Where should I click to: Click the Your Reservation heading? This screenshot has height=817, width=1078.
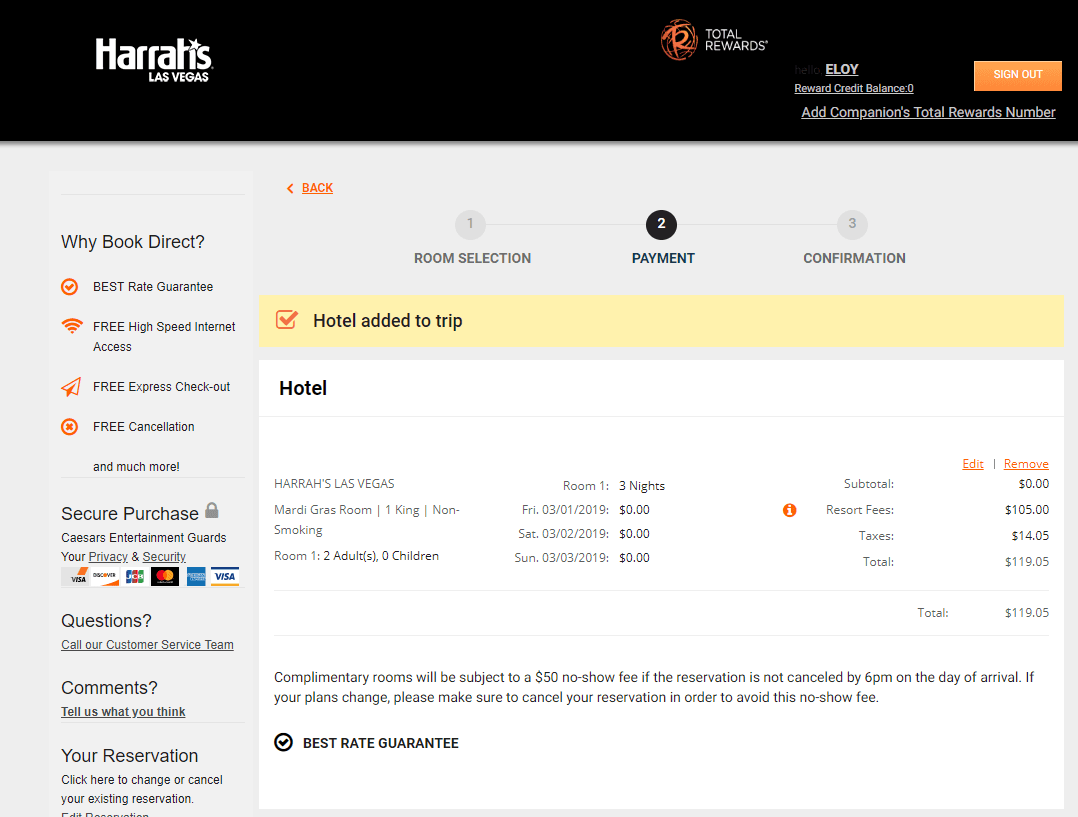pos(130,756)
